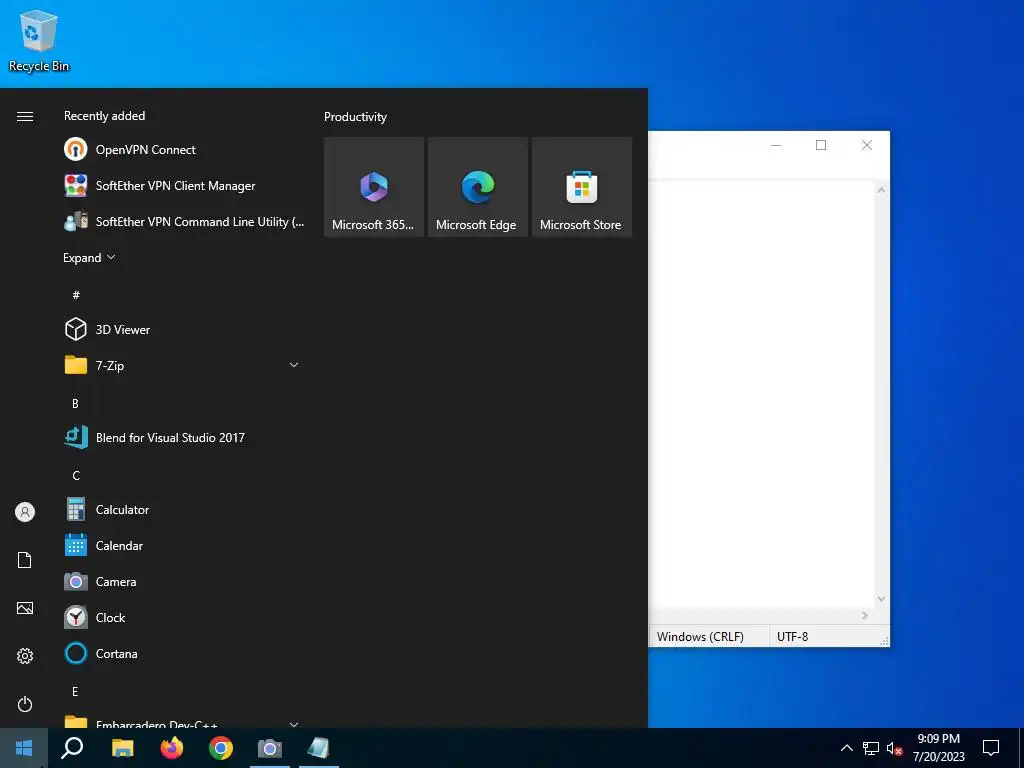Open the user account icon in Start sidebar
The height and width of the screenshot is (768, 1024).
tap(25, 512)
